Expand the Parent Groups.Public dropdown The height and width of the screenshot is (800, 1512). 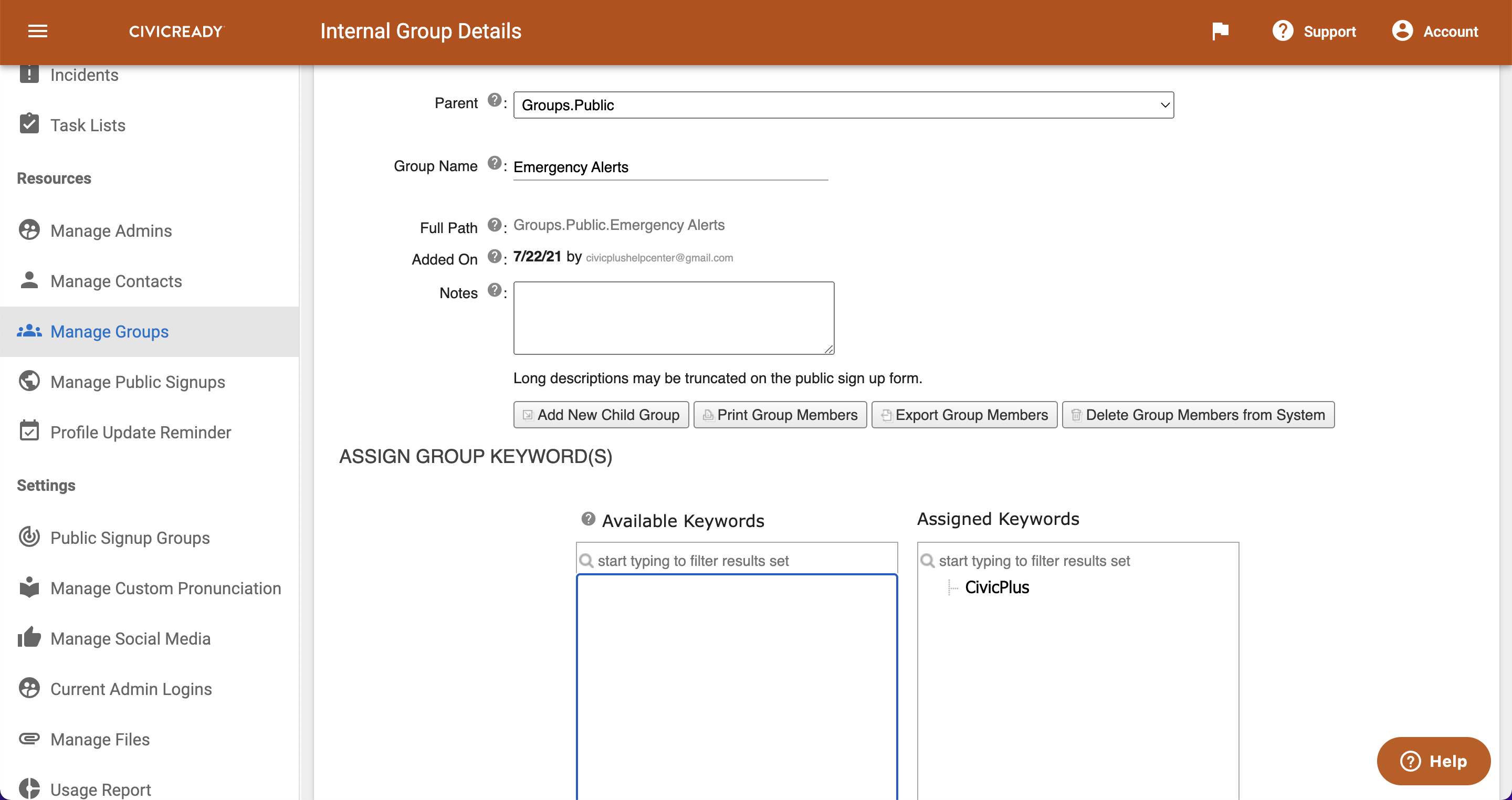843,105
